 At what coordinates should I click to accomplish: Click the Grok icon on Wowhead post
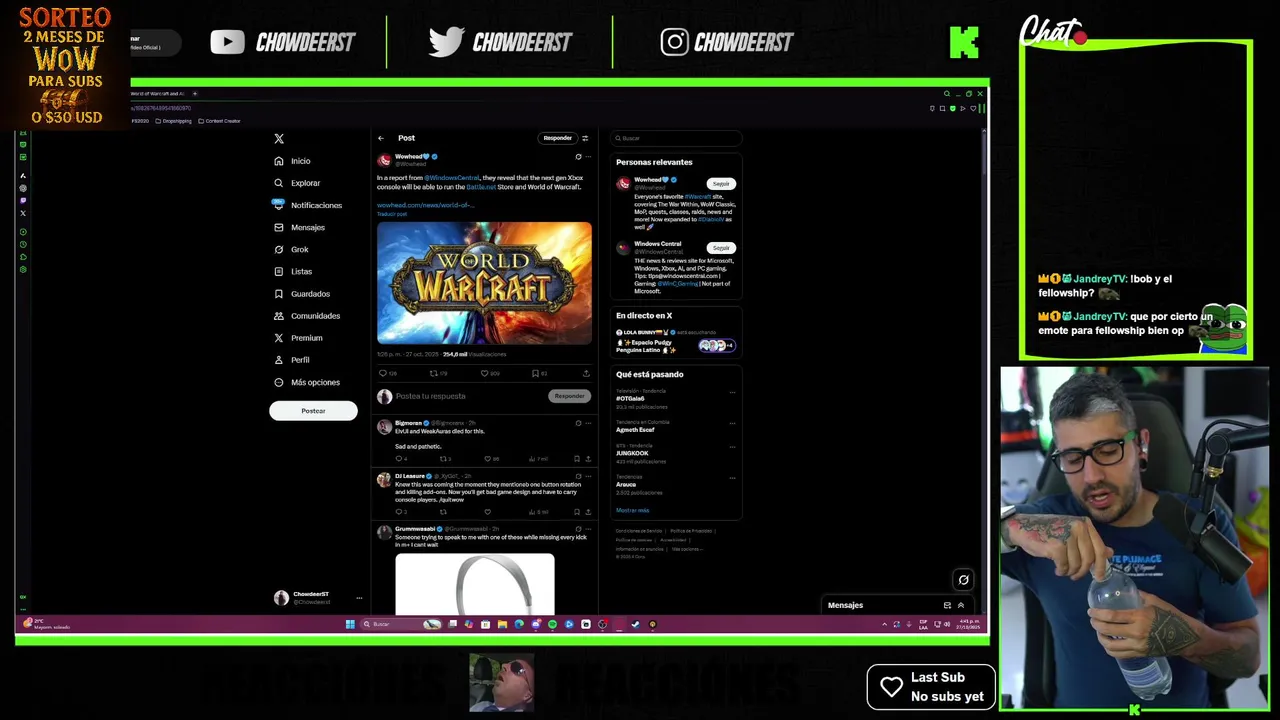coord(578,157)
